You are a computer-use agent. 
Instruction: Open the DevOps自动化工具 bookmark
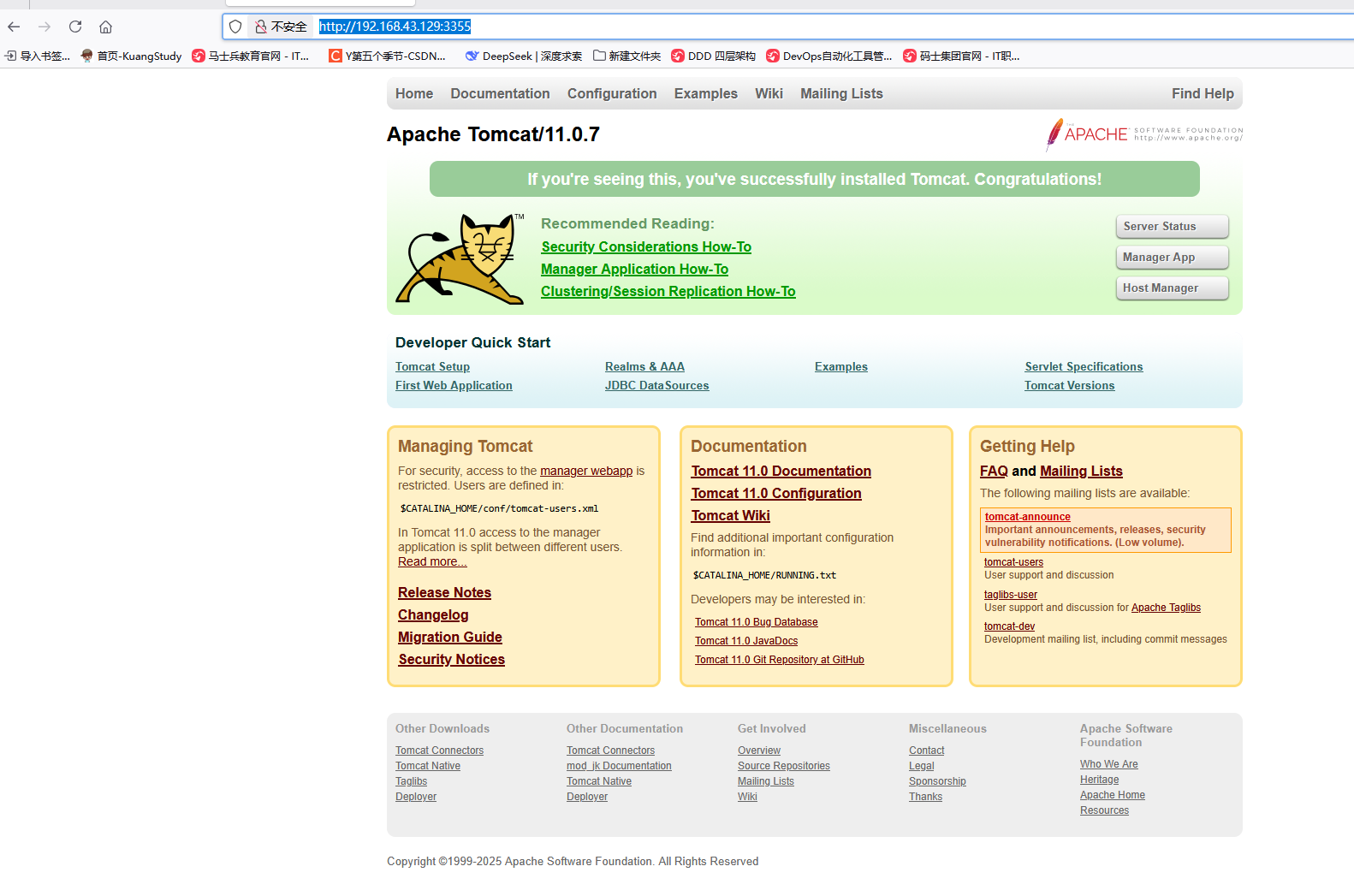click(829, 56)
